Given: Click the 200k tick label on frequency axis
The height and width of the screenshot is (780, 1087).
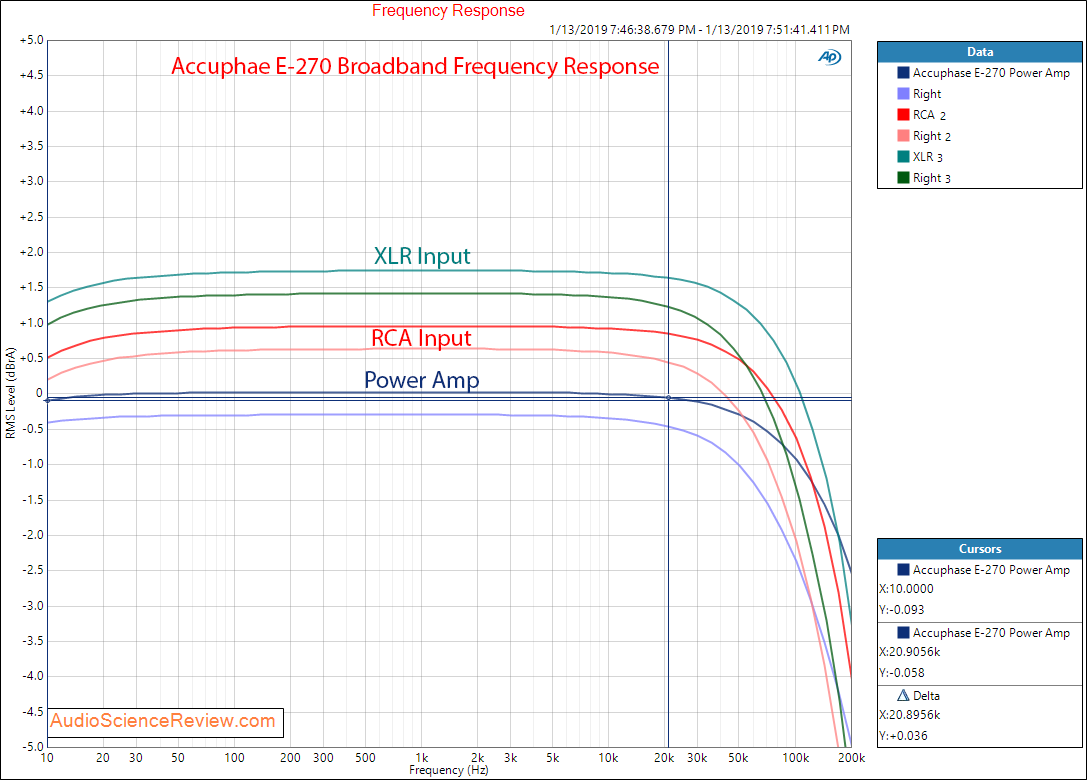Looking at the screenshot, I should point(851,758).
